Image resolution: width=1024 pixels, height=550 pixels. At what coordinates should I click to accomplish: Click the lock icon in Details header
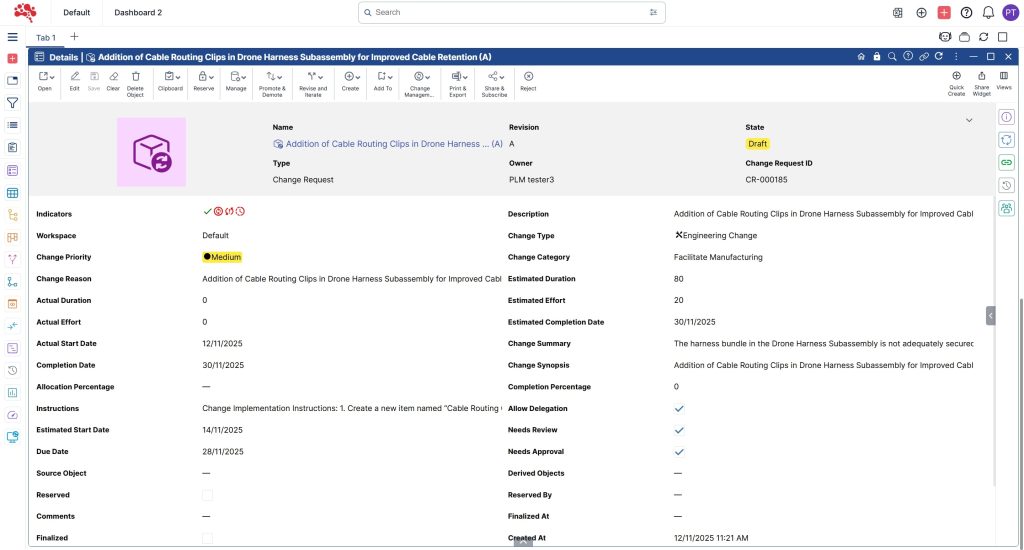(x=876, y=57)
